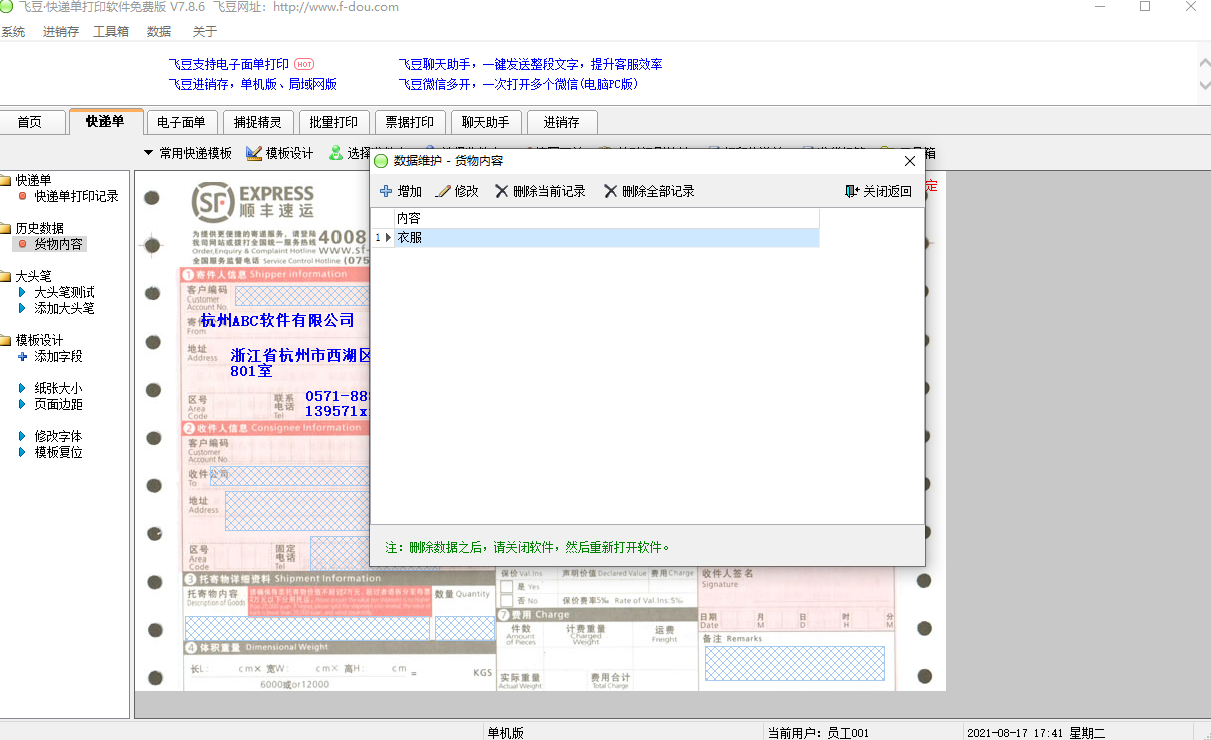Click the blue arrow icon beside 添加大头笔

23,308
